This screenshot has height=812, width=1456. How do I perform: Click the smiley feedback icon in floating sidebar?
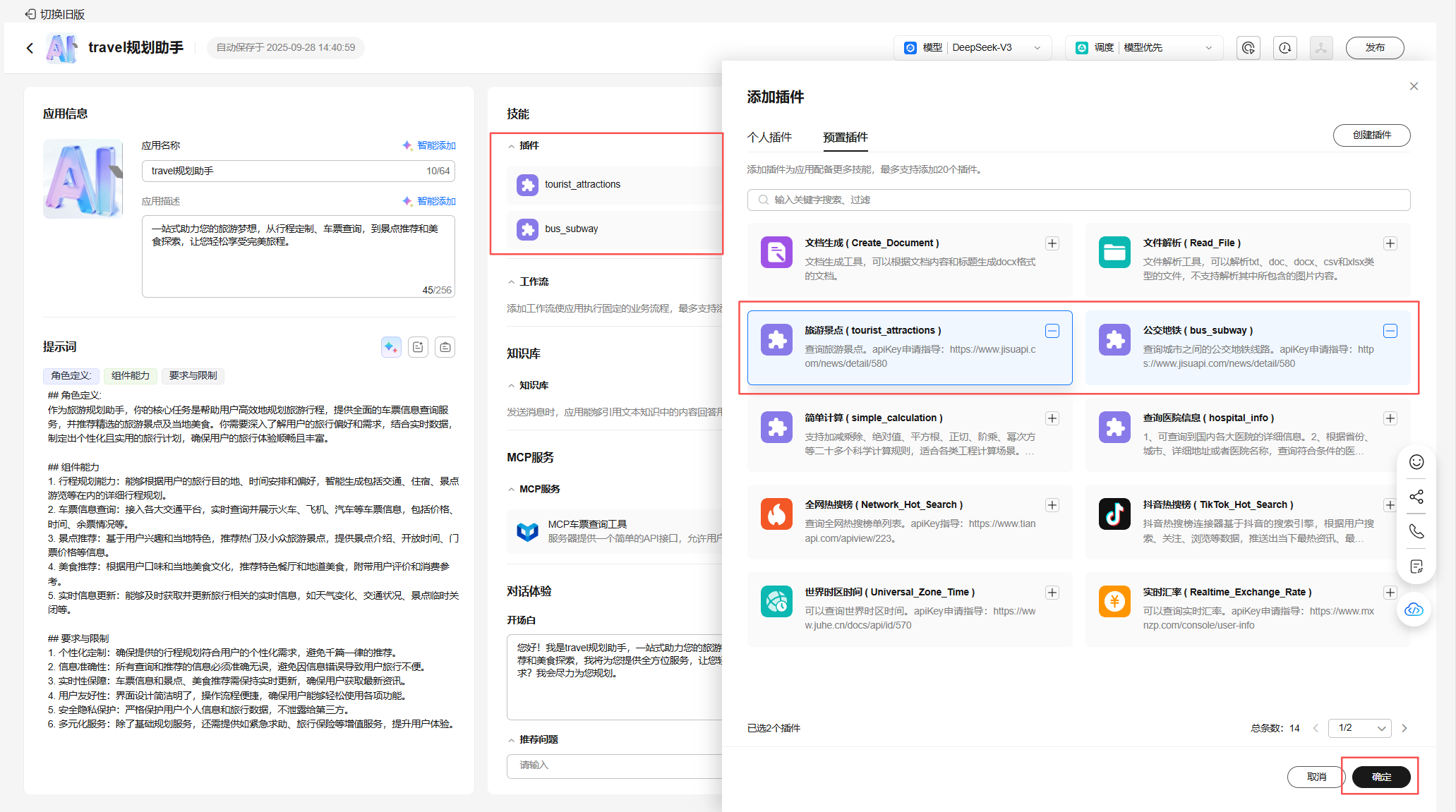tap(1416, 462)
